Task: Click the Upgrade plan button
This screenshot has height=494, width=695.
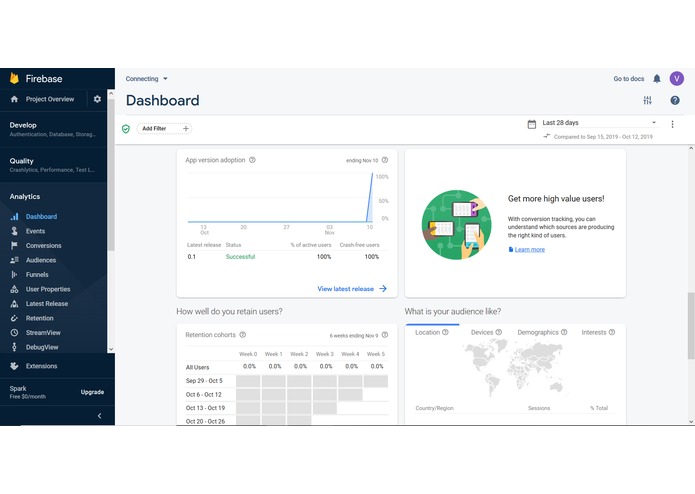Action: point(92,392)
